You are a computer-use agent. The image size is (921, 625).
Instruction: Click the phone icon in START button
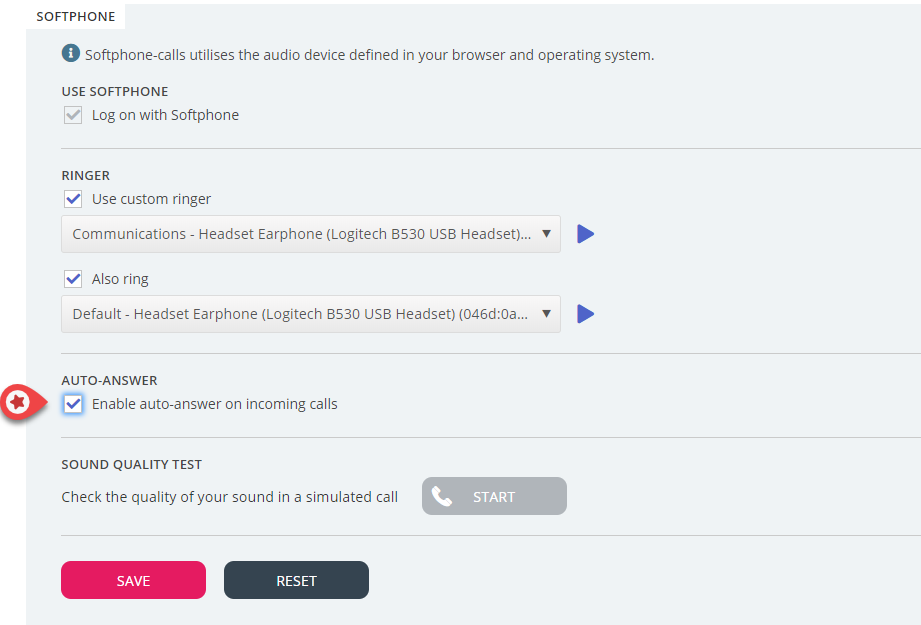tap(442, 497)
